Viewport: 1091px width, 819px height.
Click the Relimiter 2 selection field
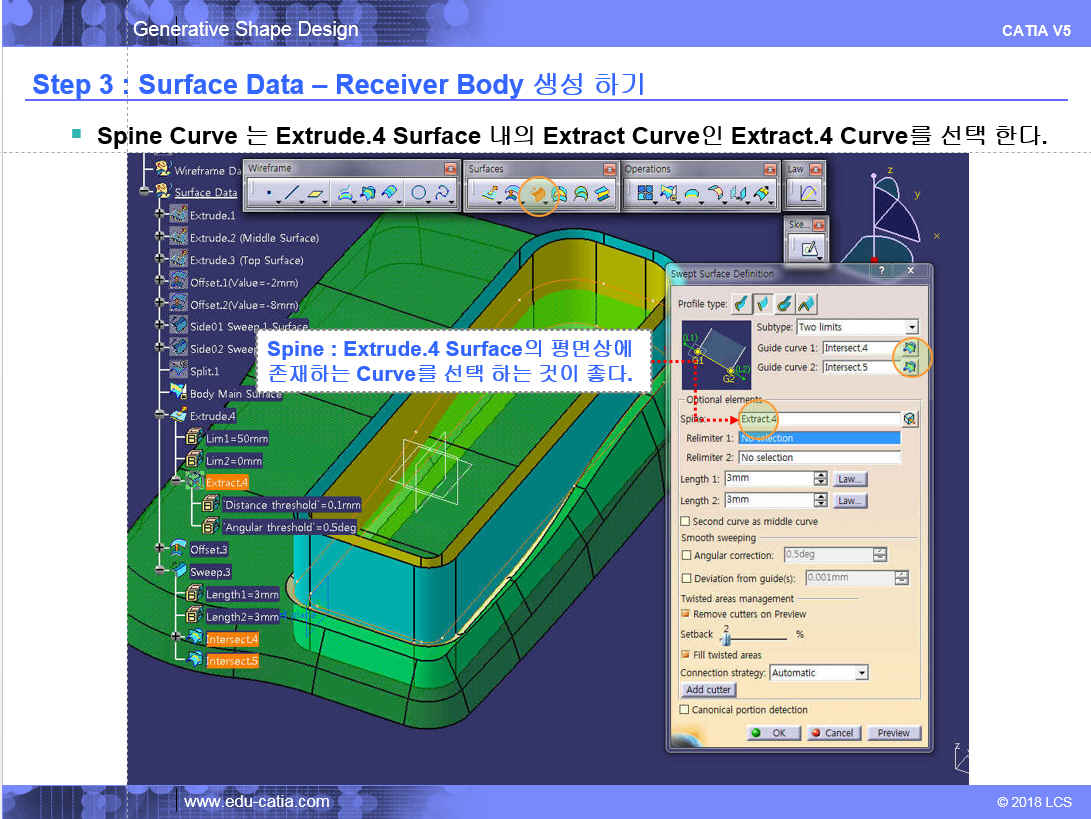click(818, 457)
